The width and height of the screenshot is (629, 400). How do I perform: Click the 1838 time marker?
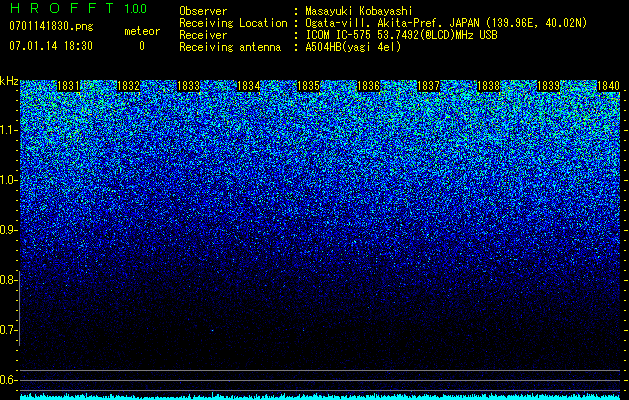coord(489,86)
